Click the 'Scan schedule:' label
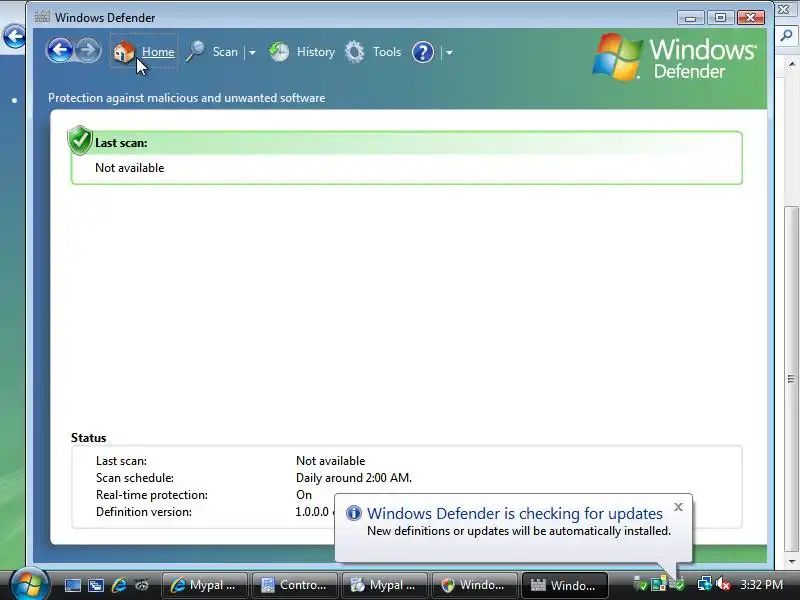The image size is (800, 600). tap(135, 478)
